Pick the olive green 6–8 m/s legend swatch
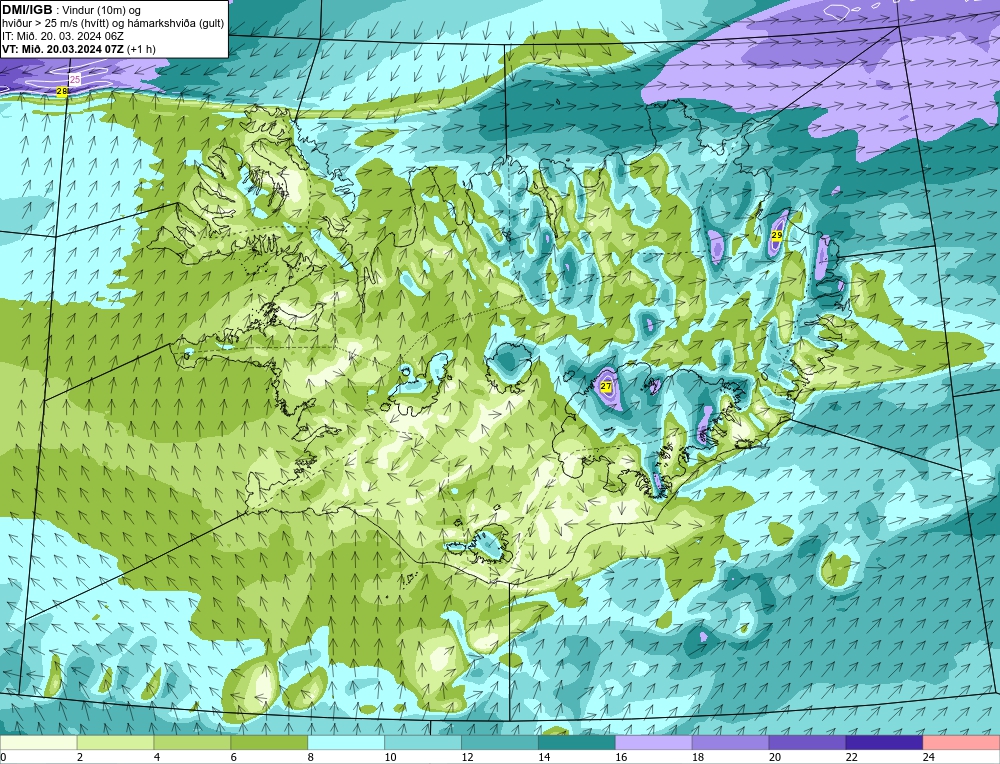This screenshot has width=1000, height=764. (x=269, y=743)
